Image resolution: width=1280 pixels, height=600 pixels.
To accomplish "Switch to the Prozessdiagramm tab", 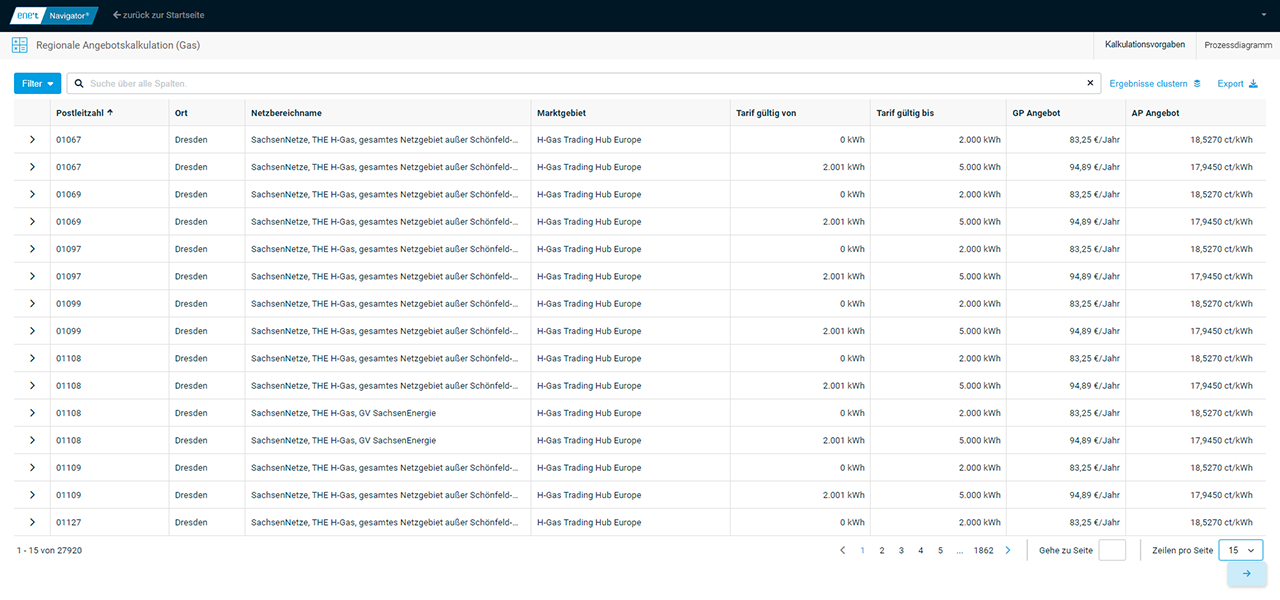I will click(1238, 45).
